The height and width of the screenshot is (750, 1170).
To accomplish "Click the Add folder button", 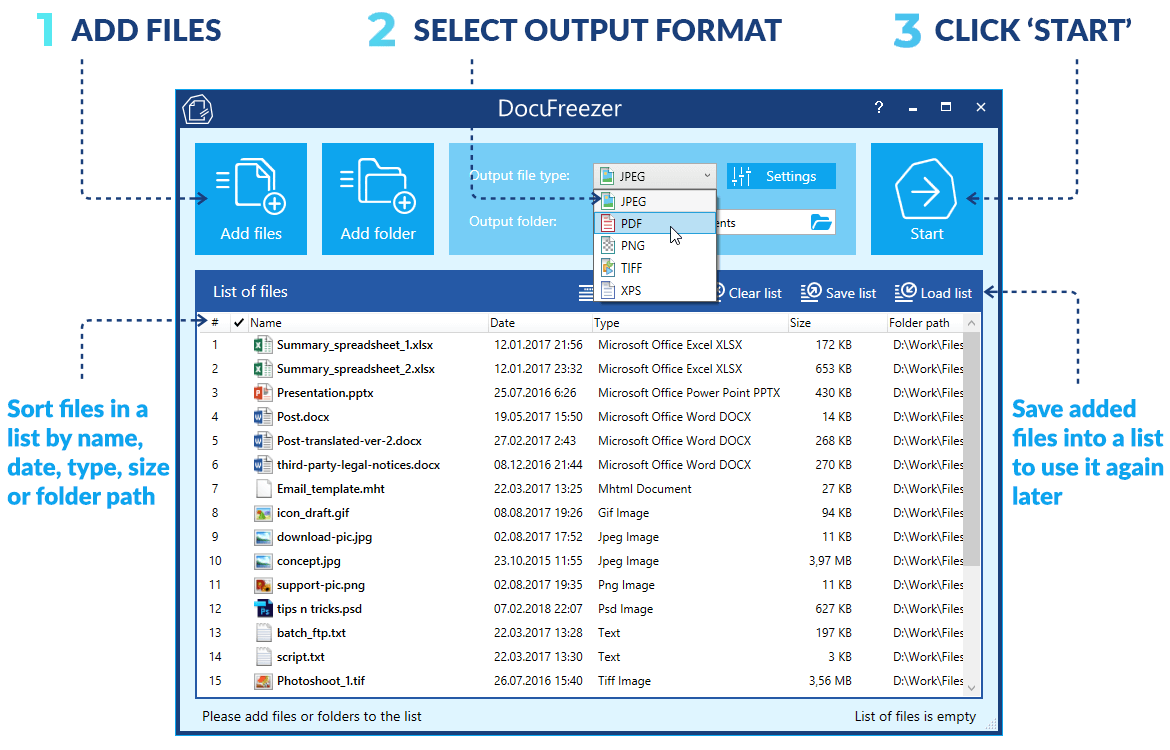I will [x=378, y=199].
